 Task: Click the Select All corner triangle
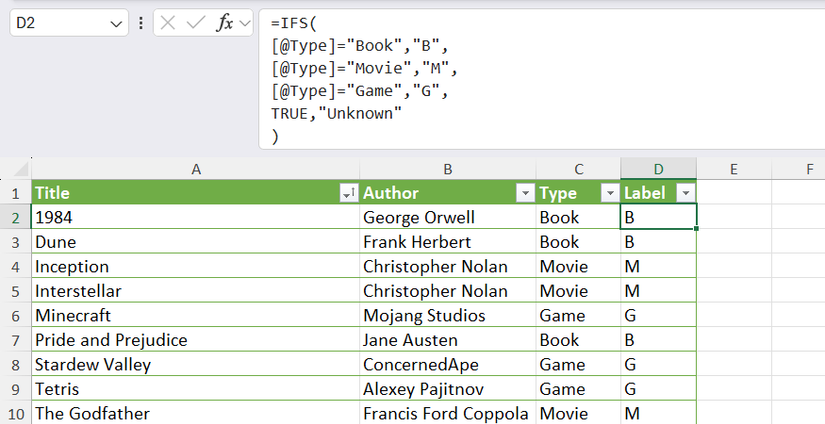[x=20, y=169]
